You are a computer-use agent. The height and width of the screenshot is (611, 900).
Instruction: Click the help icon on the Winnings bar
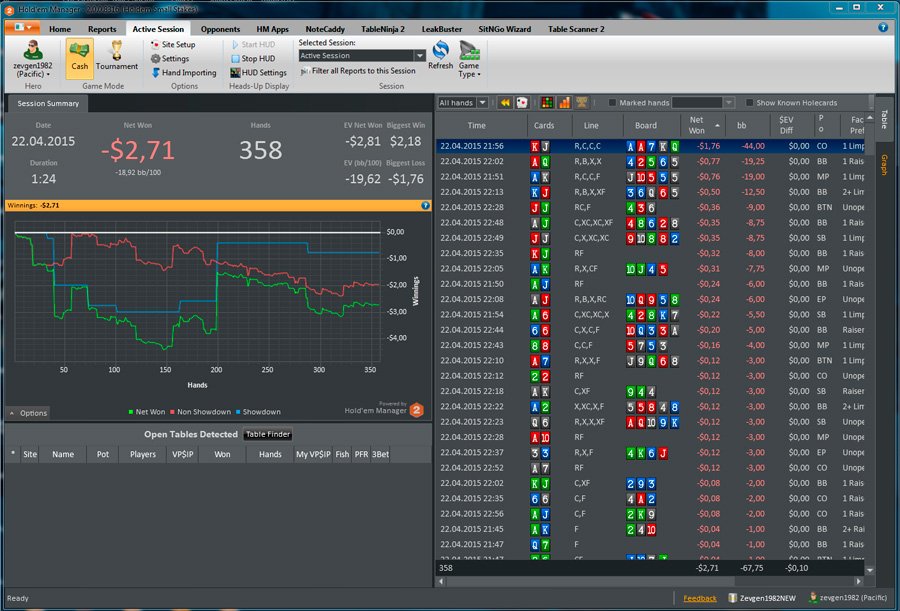[x=425, y=205]
